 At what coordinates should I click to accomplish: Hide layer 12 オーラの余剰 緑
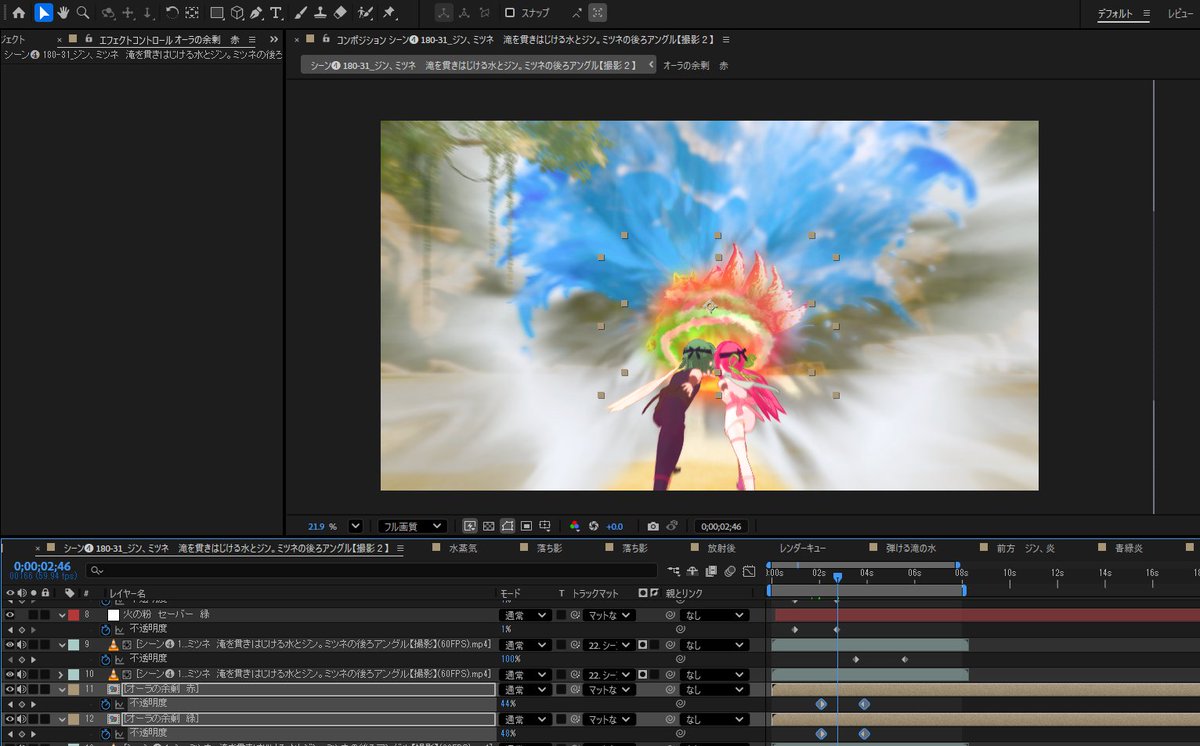10,719
